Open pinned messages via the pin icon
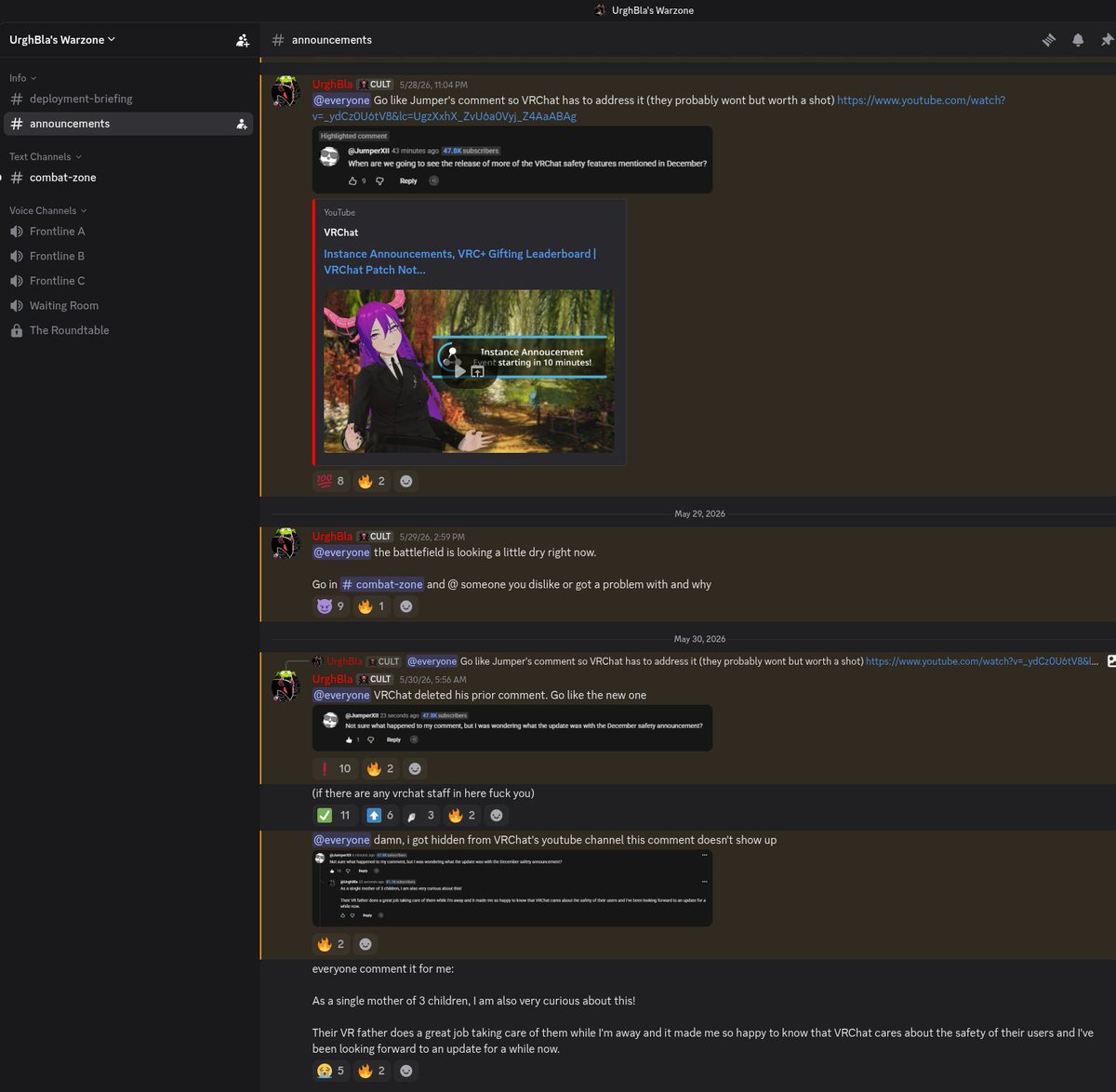 click(1107, 40)
